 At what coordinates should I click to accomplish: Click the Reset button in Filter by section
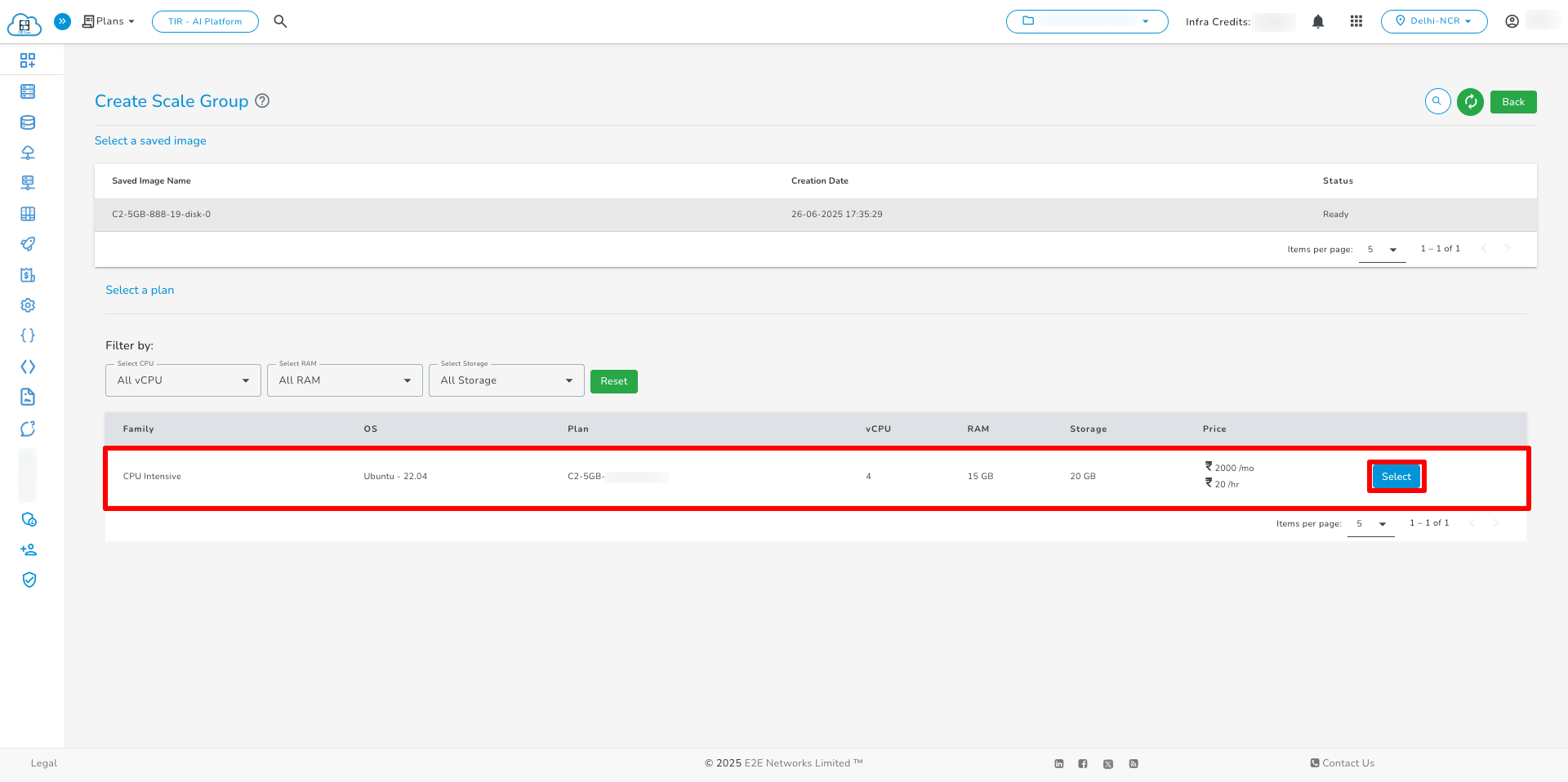[x=613, y=381]
